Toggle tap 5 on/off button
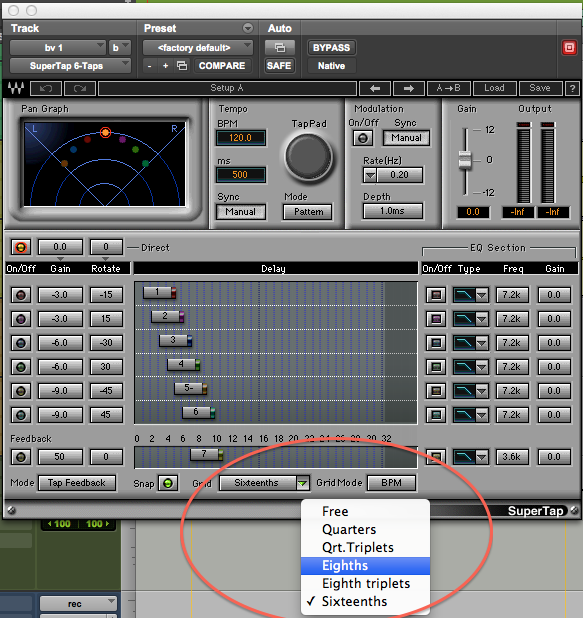This screenshot has height=618, width=583. [21, 391]
